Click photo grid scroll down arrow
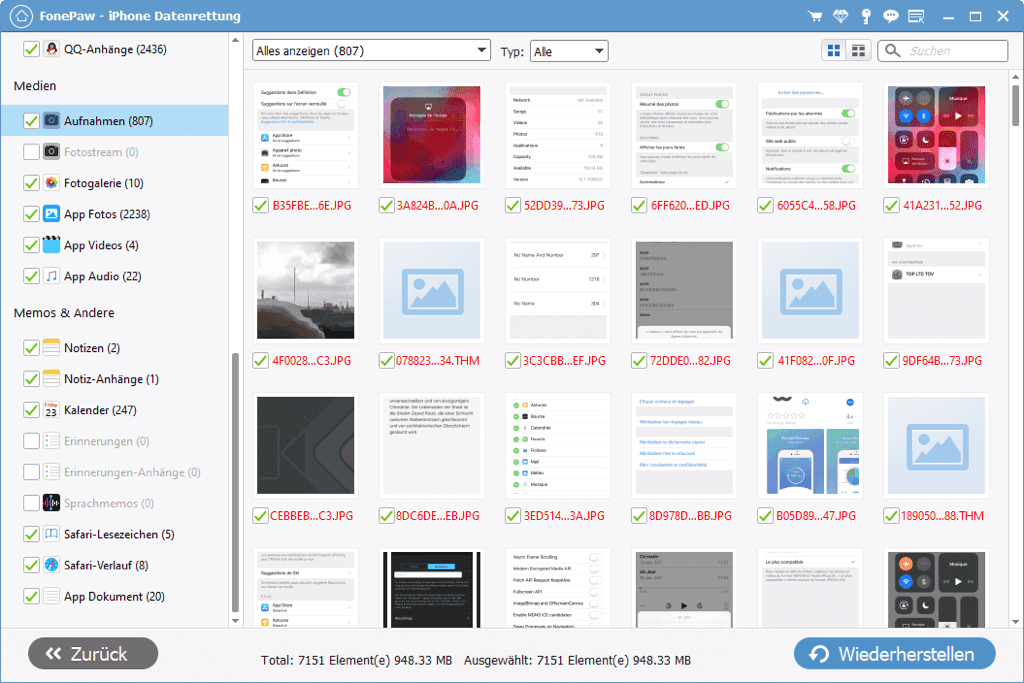The width and height of the screenshot is (1024, 683). click(x=1015, y=622)
